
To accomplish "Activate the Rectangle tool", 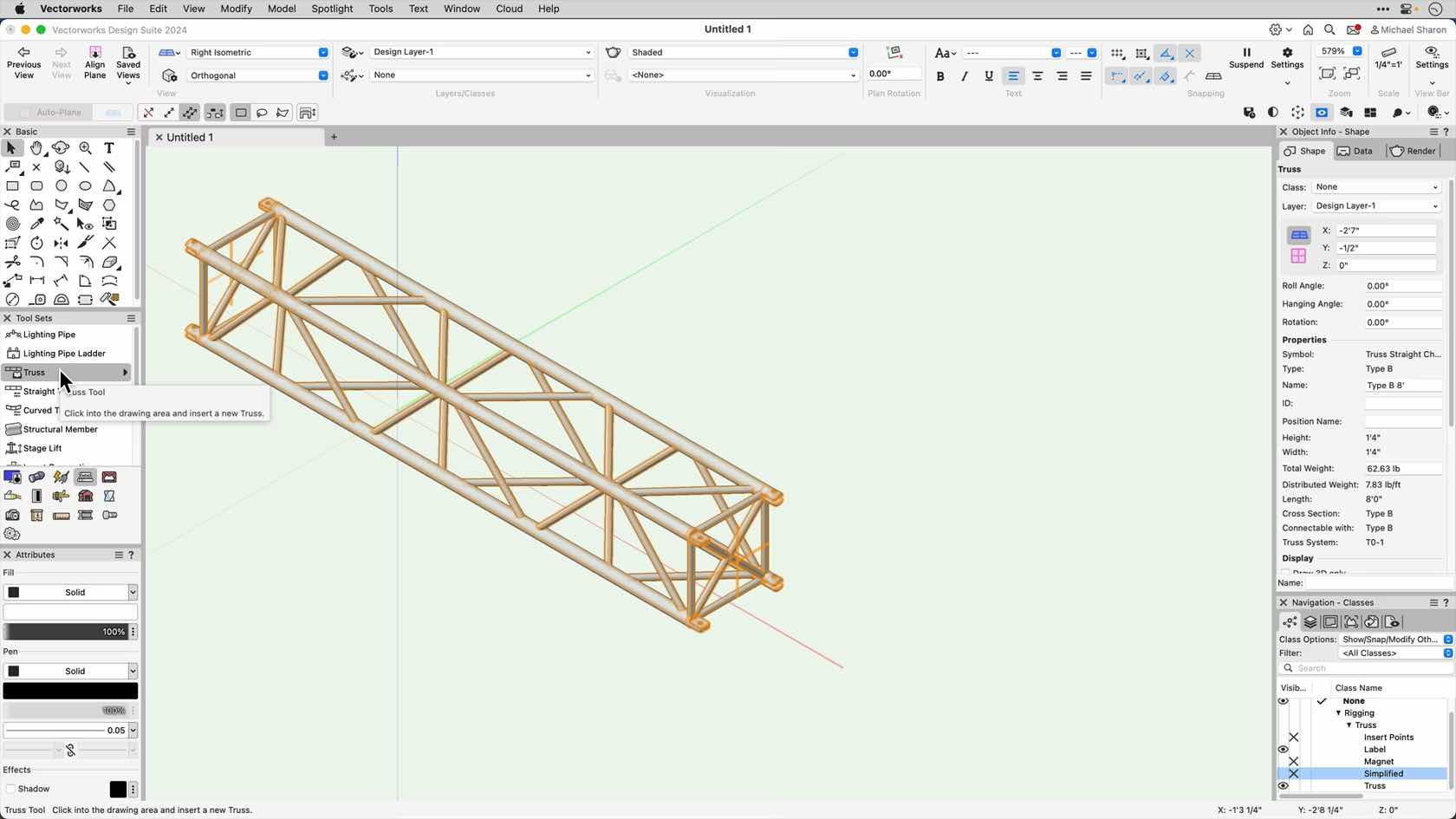I will pyautogui.click(x=13, y=185).
